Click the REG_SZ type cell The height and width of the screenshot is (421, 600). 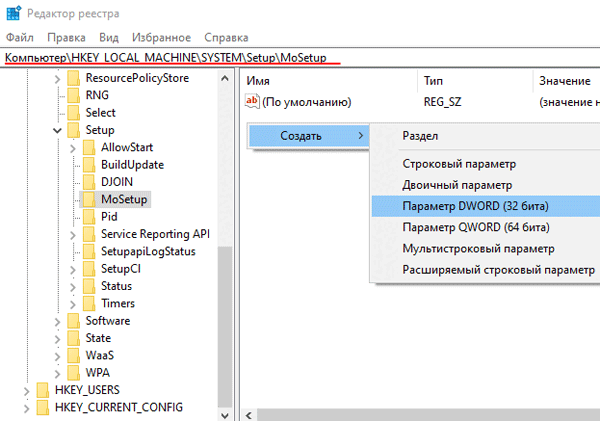pyautogui.click(x=442, y=102)
